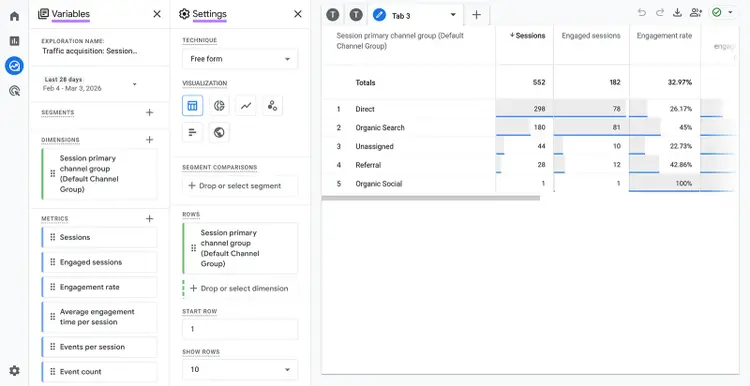Sort by Engaged sessions column header
Screen dimensions: 750x386
coord(591,35)
